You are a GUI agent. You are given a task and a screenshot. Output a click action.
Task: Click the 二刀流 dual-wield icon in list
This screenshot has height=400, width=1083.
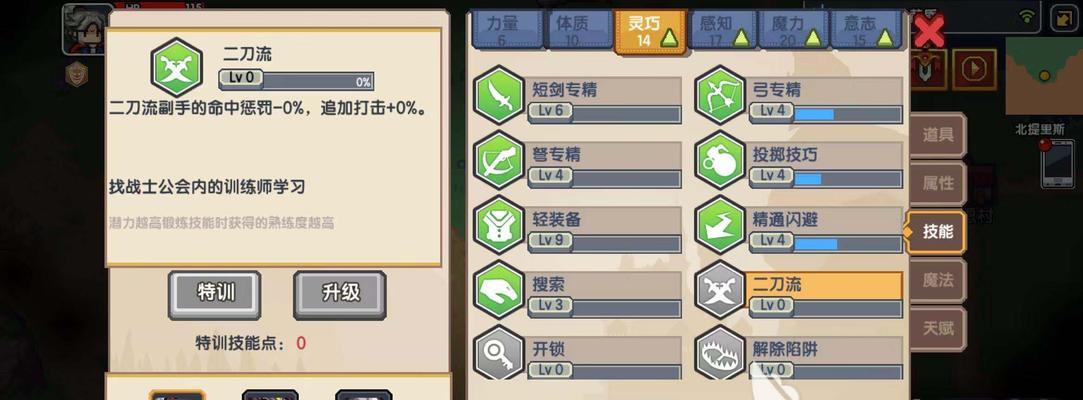coord(720,290)
